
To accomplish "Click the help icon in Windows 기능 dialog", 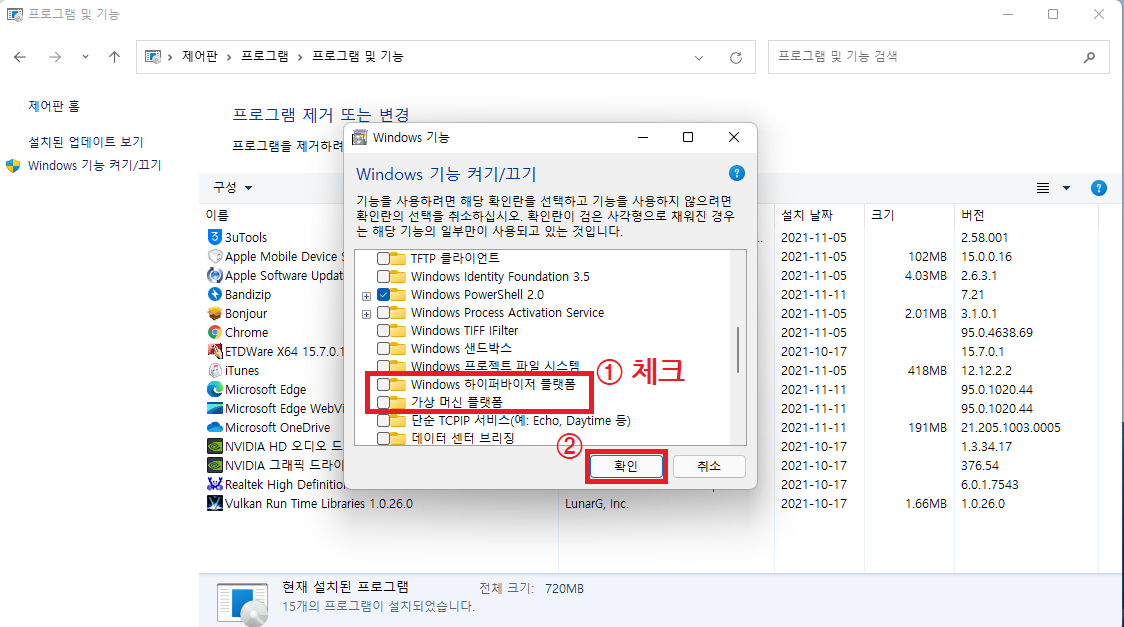I will click(736, 173).
